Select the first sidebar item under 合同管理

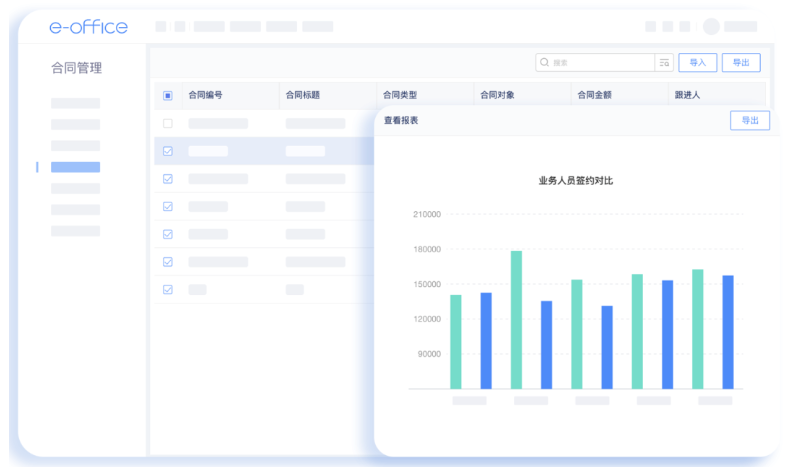76,103
